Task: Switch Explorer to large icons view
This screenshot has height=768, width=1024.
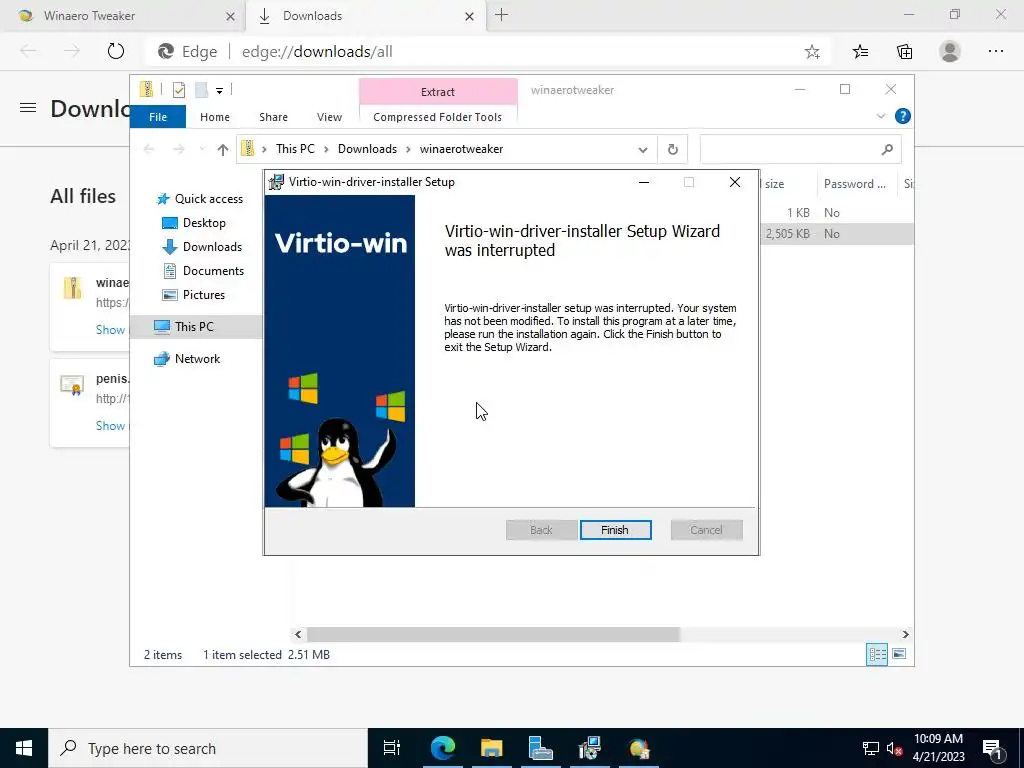Action: 899,654
